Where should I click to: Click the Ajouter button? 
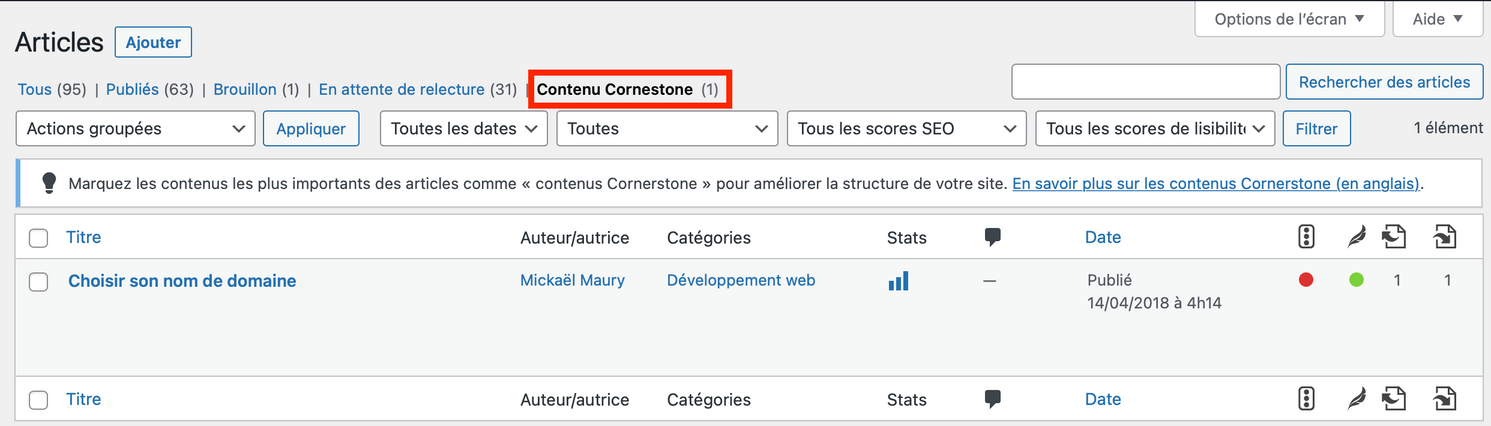pyautogui.click(x=153, y=42)
